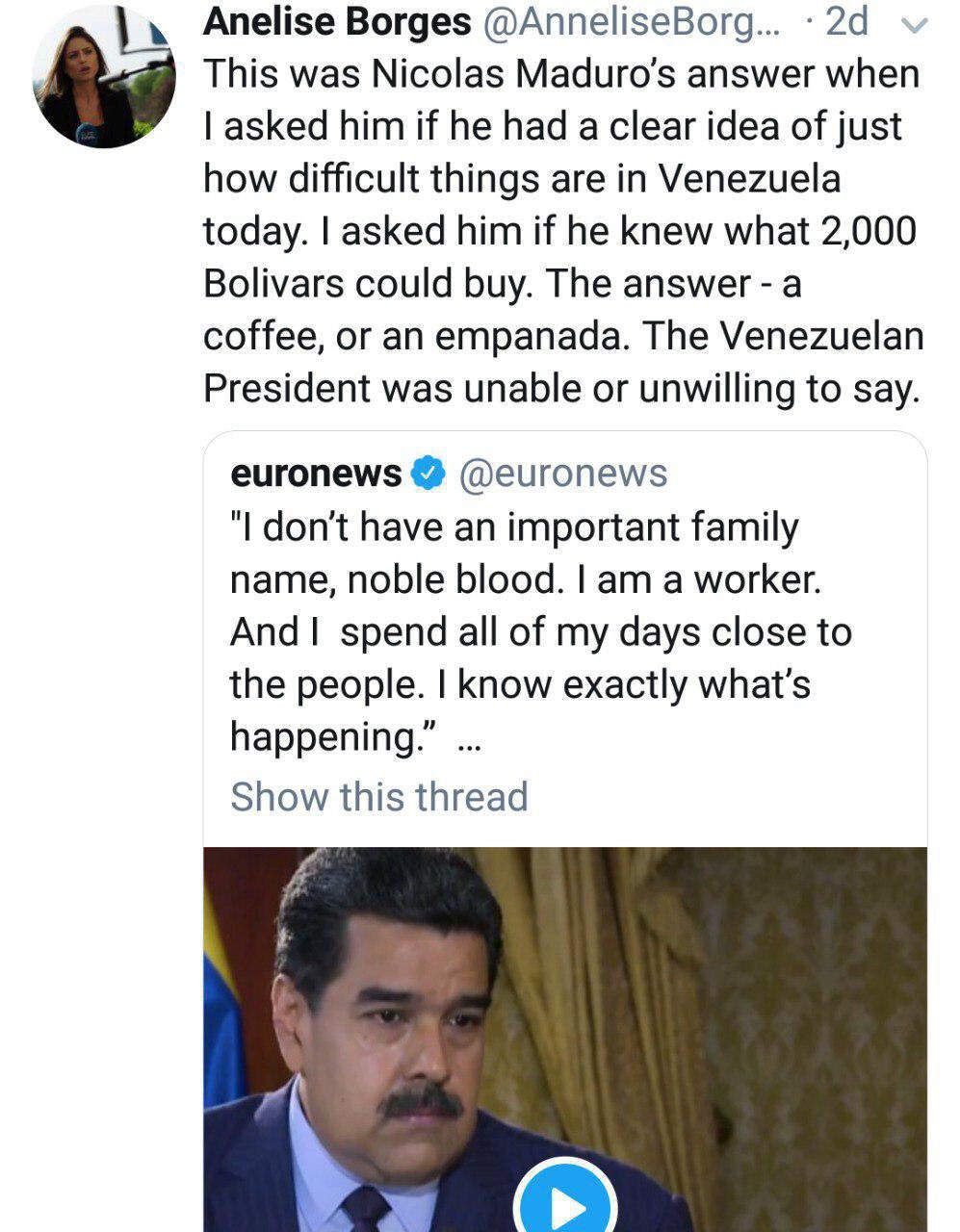Click the euronews blue verified badge
The image size is (960, 1232).
click(428, 474)
